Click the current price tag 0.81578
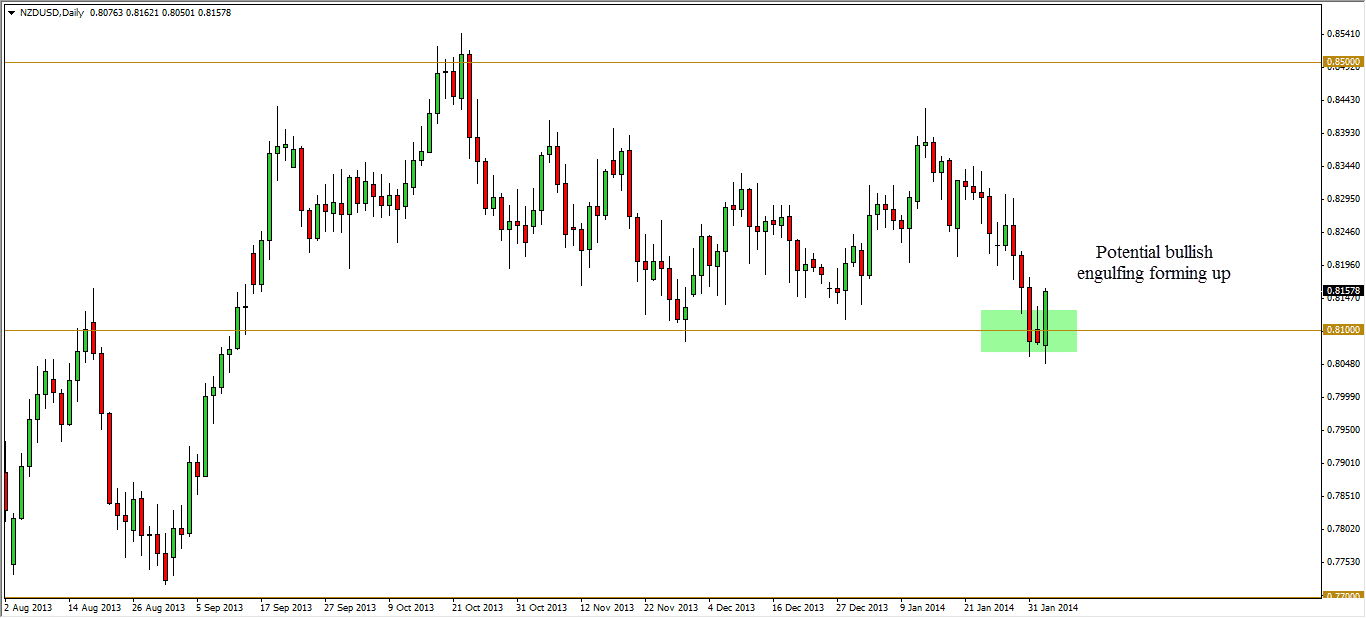Screen dimensions: 1366x618 tap(1342, 291)
